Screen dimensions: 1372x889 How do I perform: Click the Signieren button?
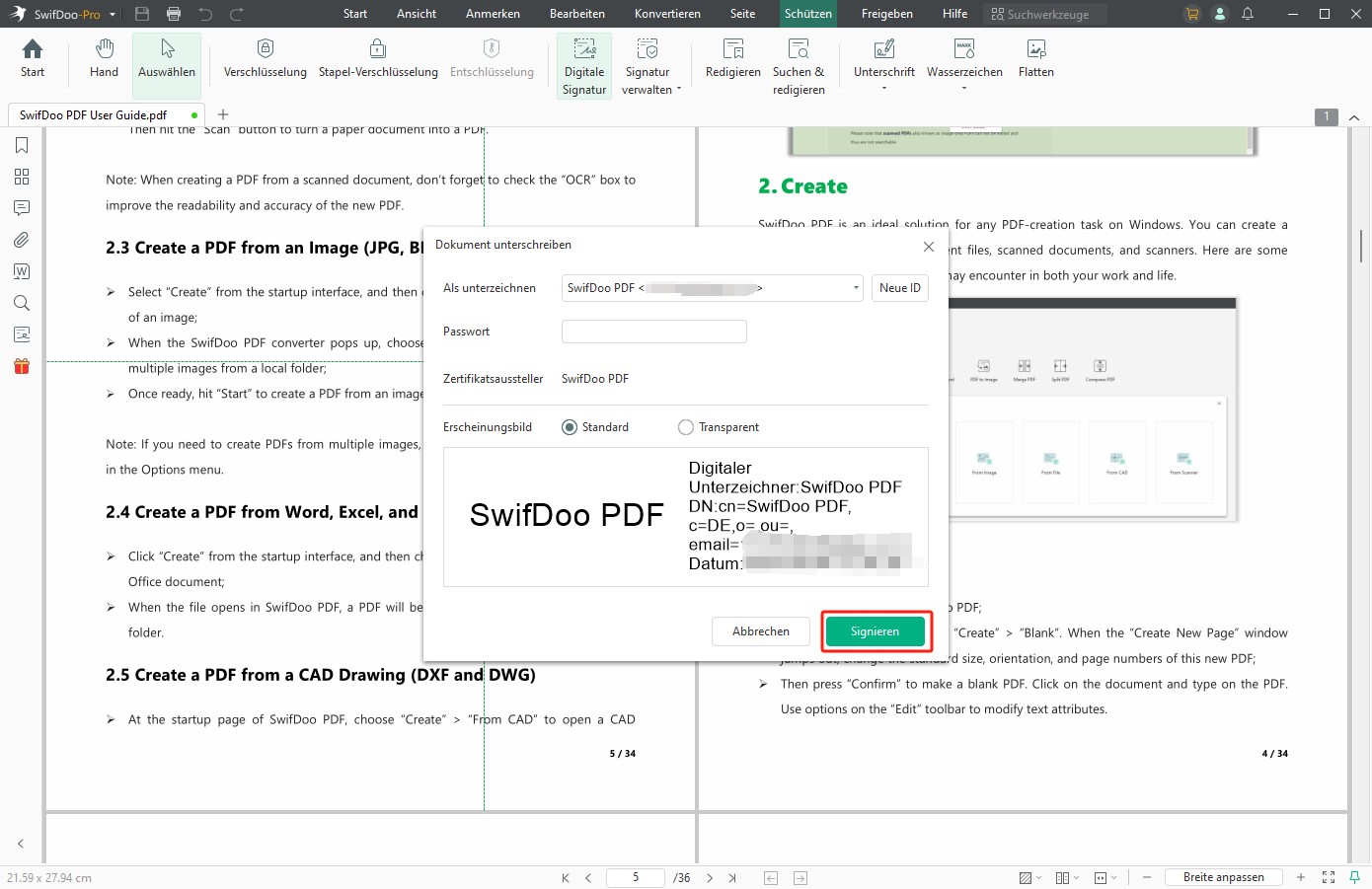point(875,631)
